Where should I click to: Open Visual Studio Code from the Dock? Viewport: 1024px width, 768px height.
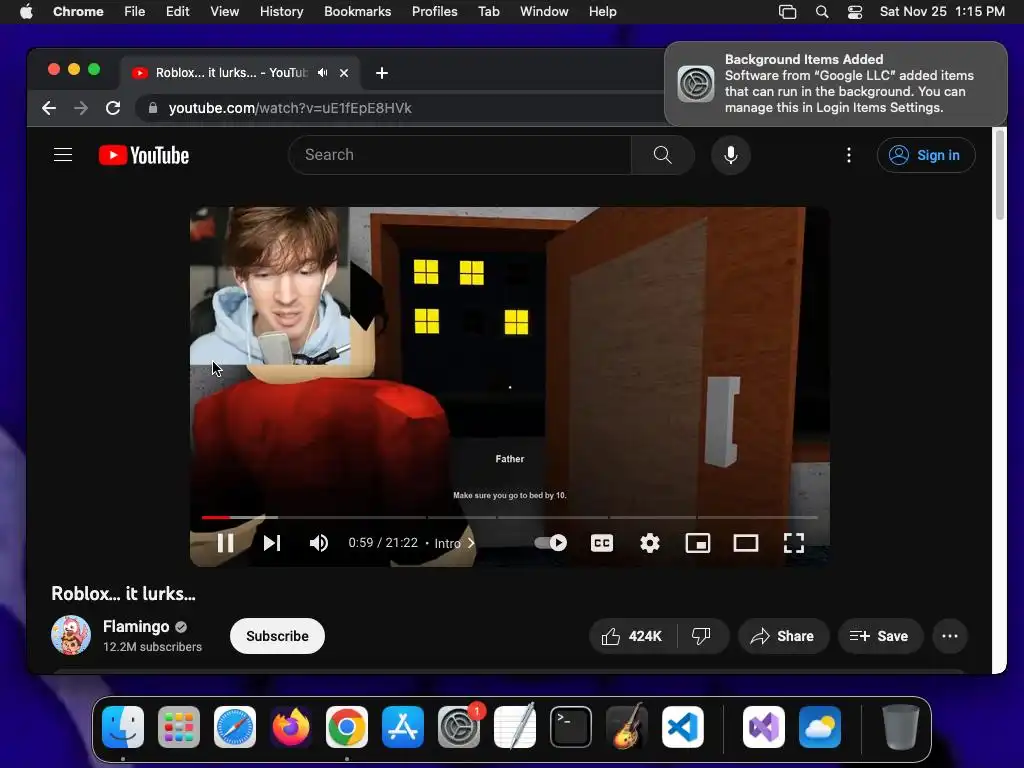[682, 727]
